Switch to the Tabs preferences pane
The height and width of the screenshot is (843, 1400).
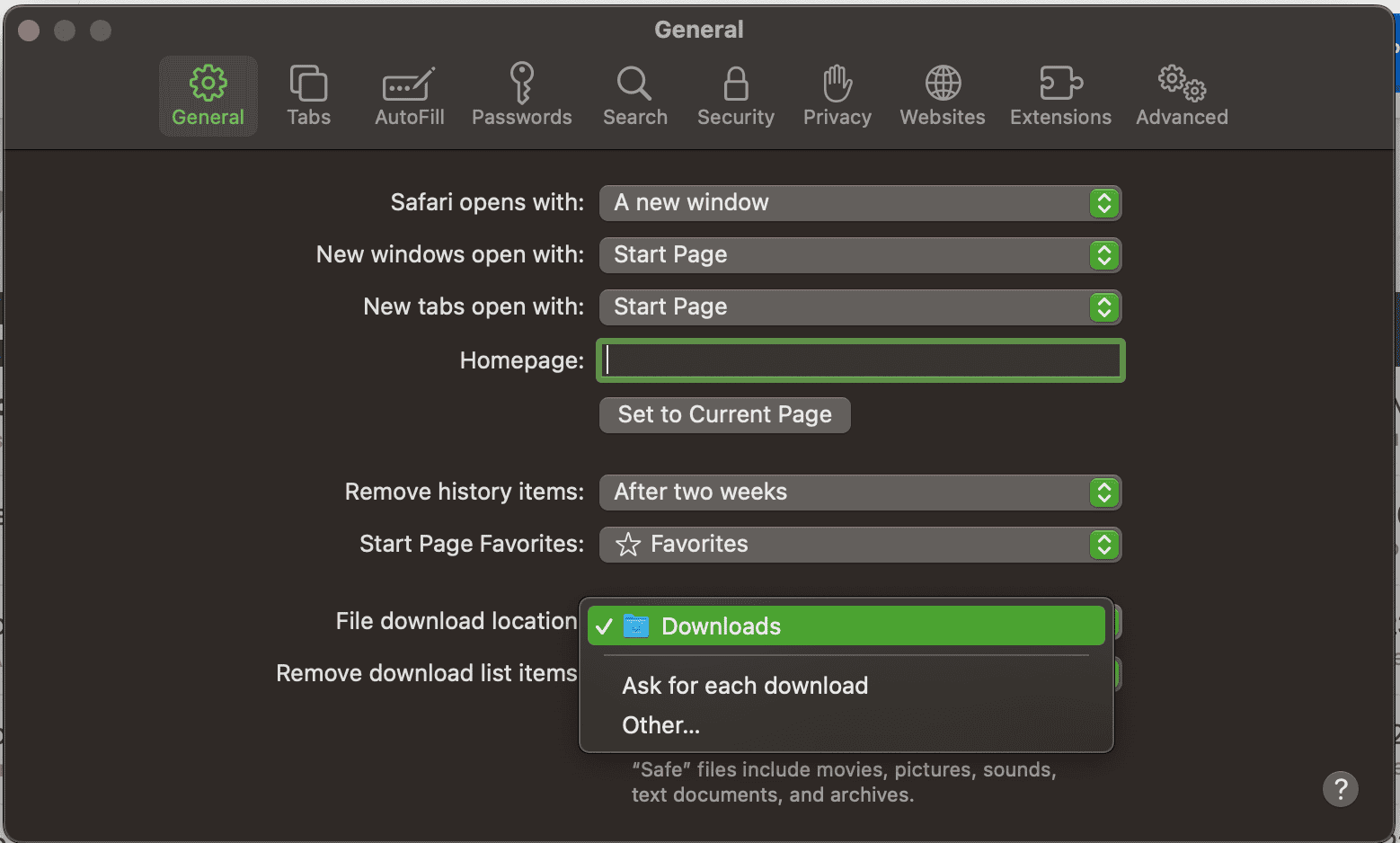pos(308,96)
